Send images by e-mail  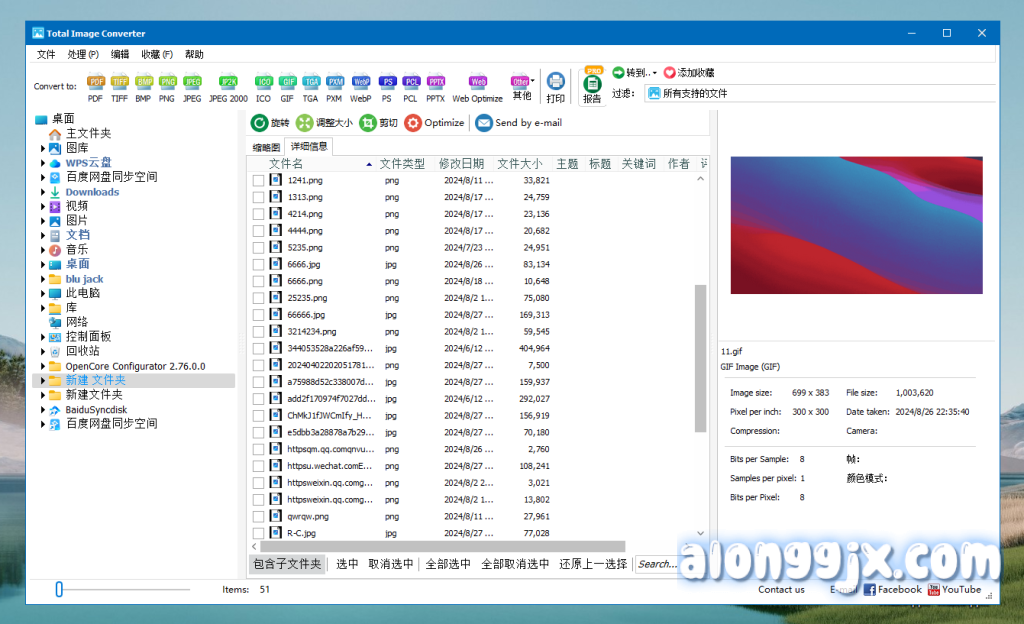(518, 123)
